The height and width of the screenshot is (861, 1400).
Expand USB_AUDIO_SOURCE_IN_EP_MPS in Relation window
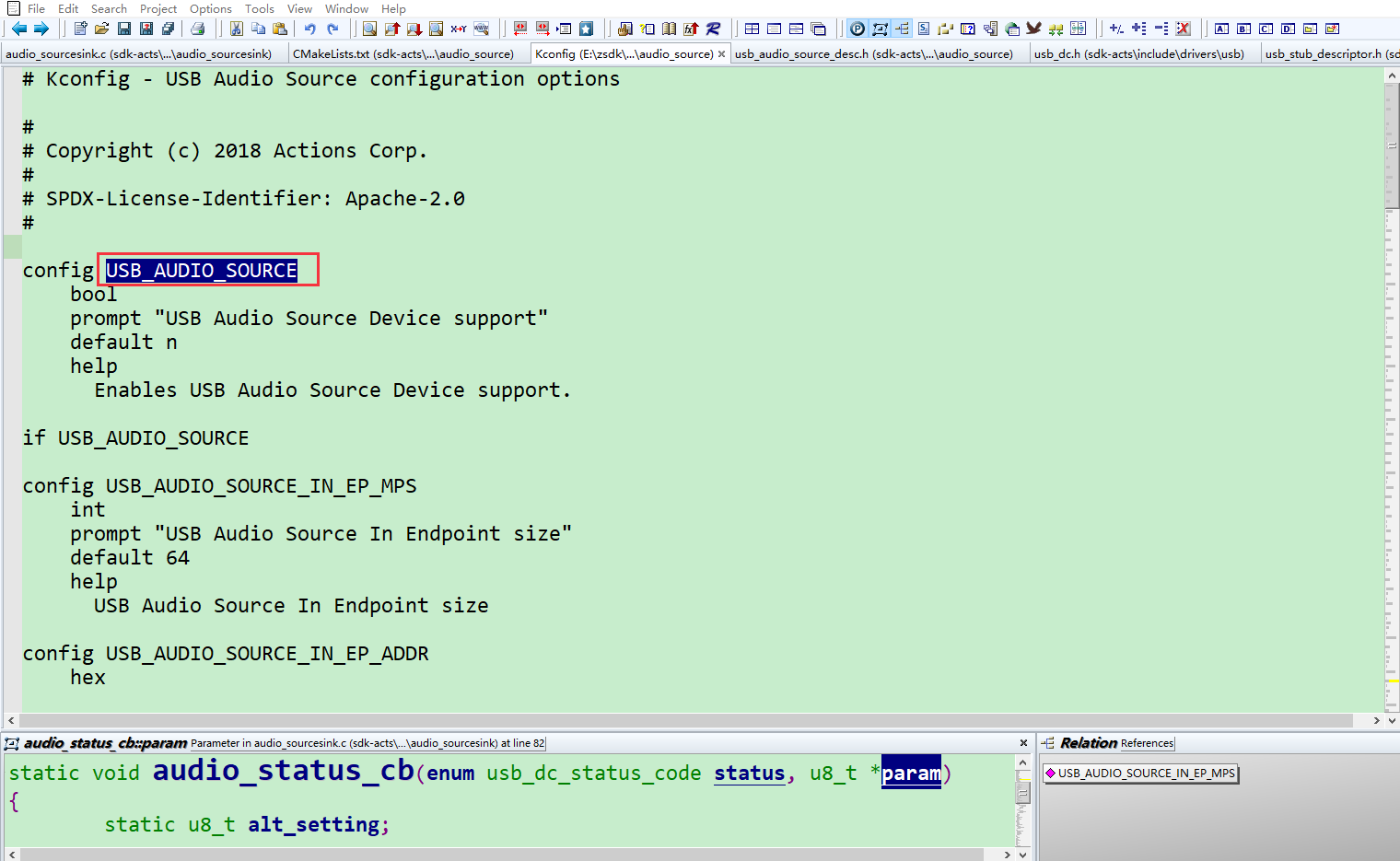point(1140,774)
